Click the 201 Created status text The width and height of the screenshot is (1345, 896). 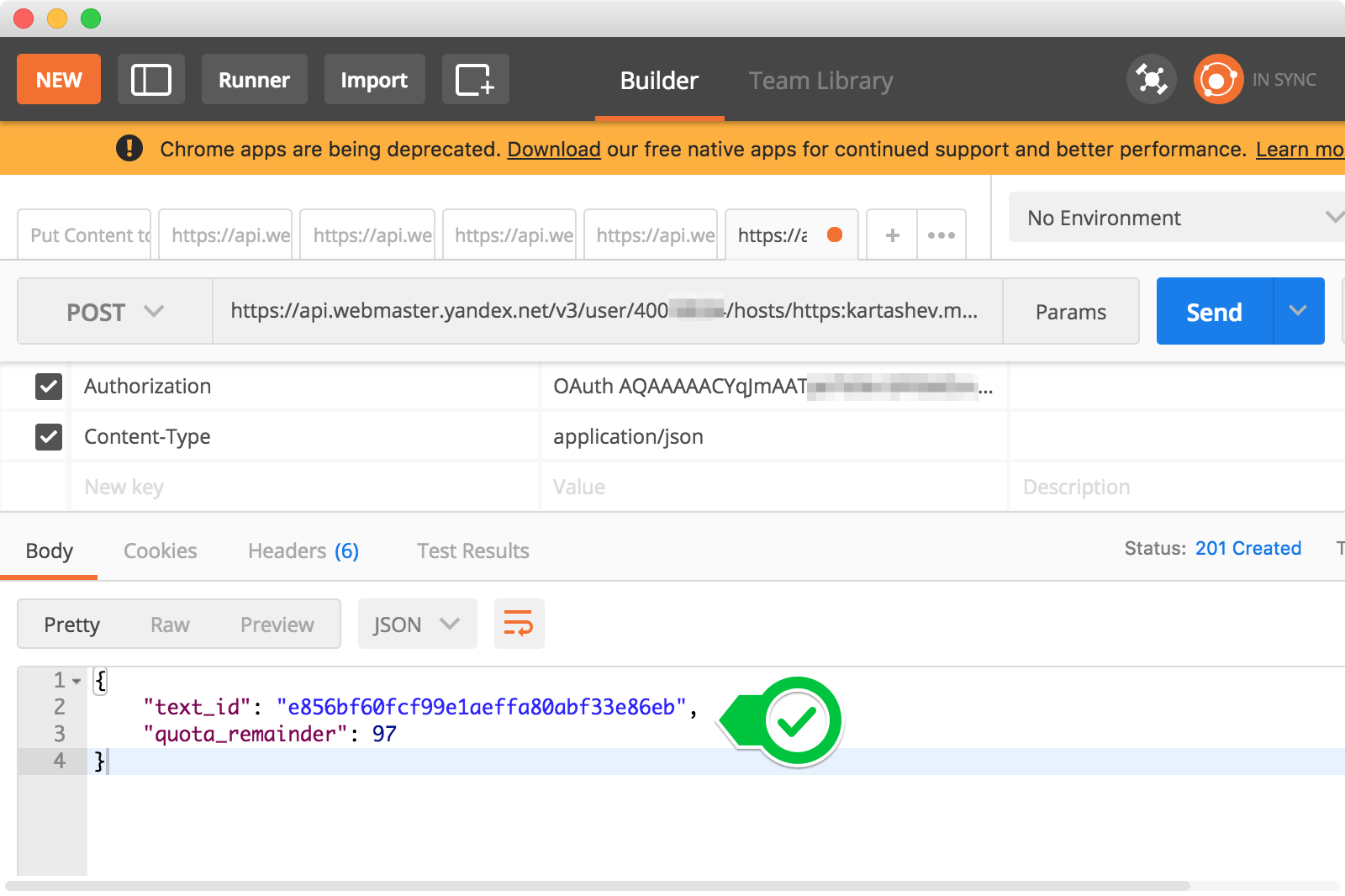[x=1248, y=548]
